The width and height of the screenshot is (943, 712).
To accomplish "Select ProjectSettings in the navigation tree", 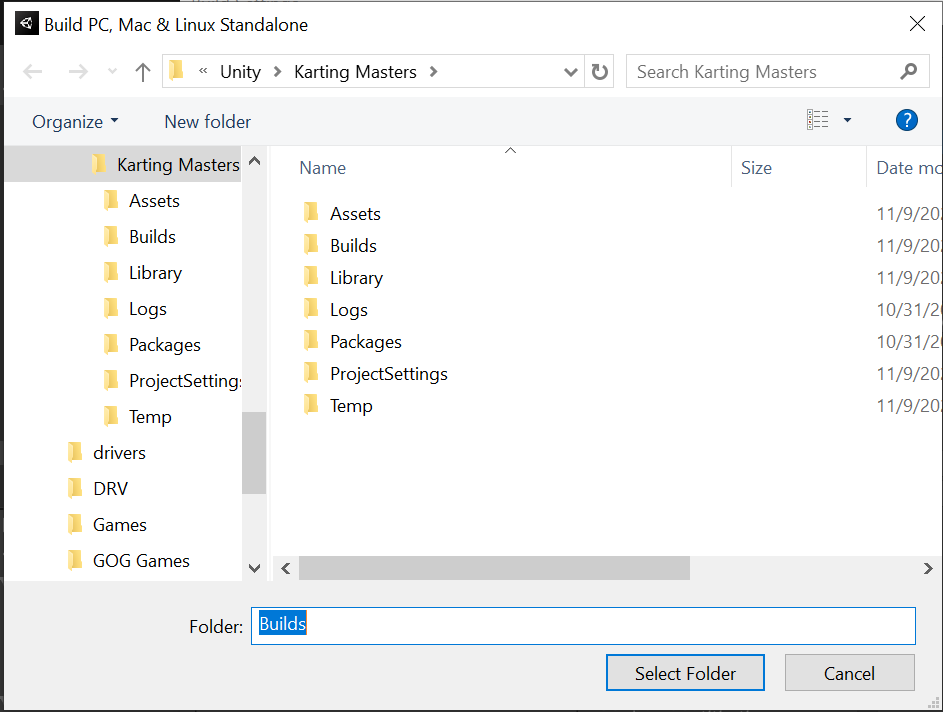I will (x=185, y=381).
